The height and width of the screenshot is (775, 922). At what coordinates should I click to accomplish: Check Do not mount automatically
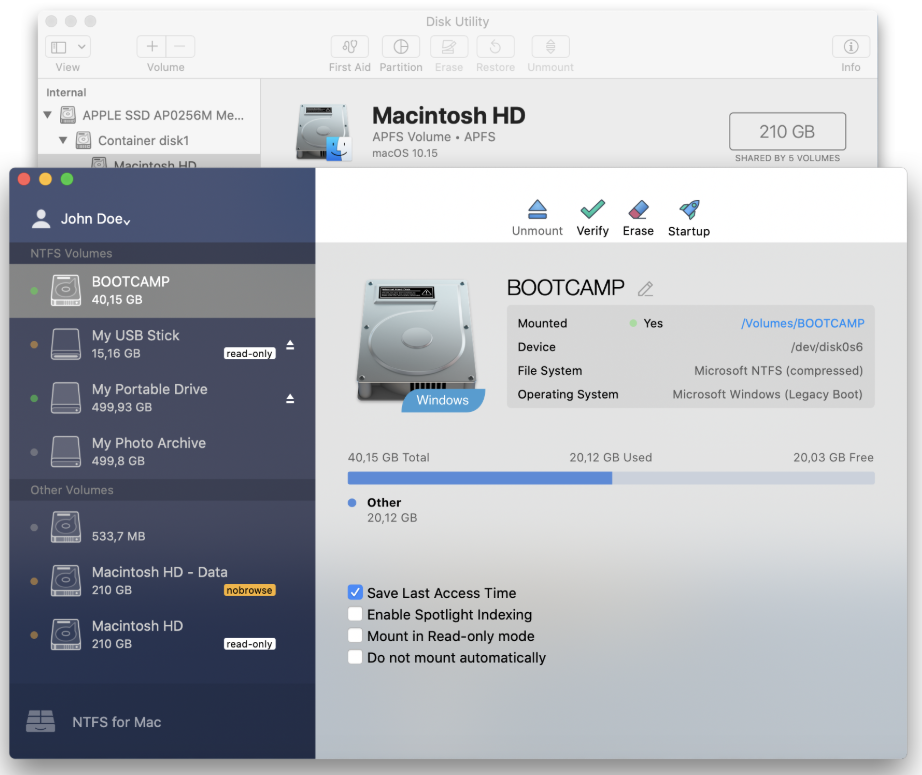[x=355, y=657]
